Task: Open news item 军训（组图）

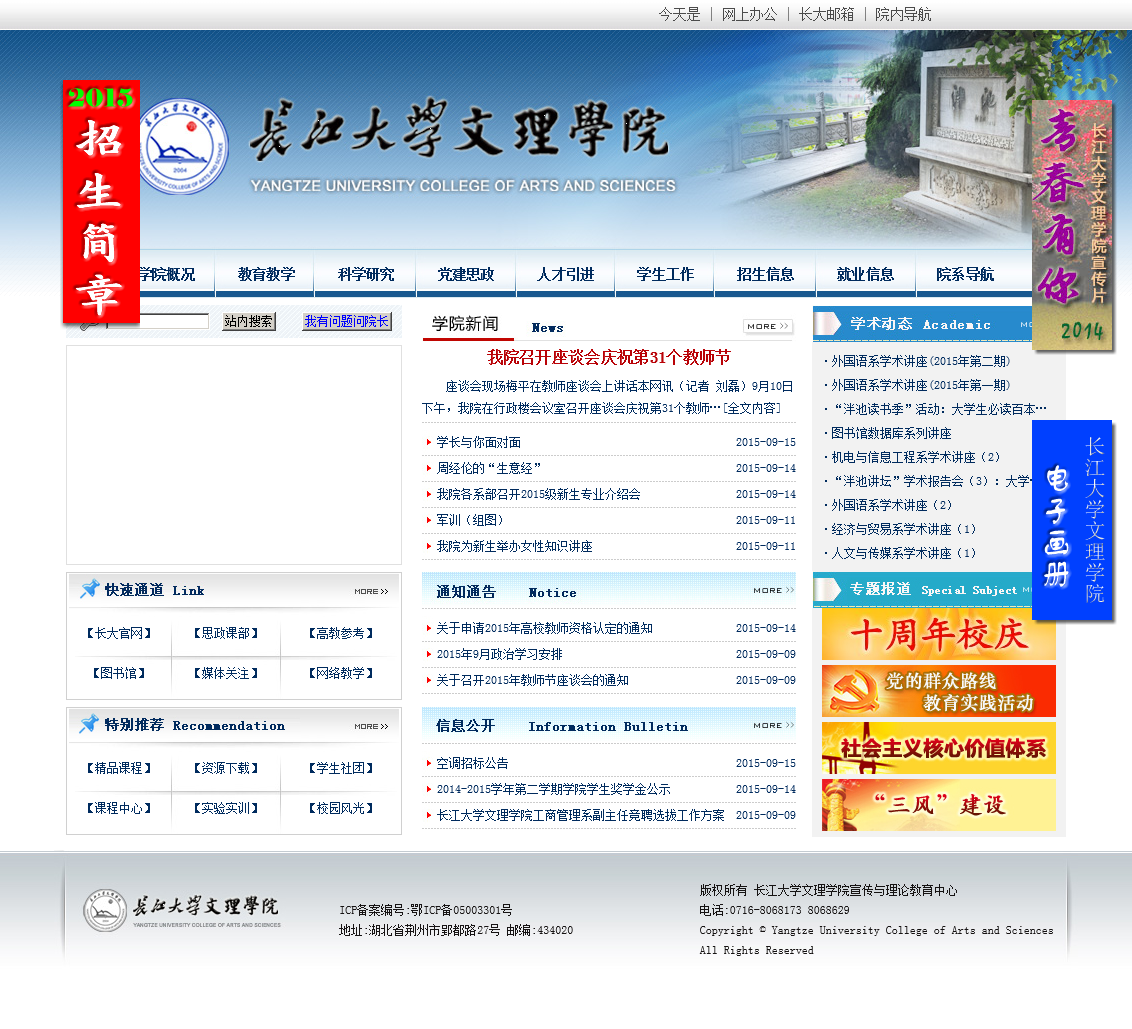Action: pos(470,520)
